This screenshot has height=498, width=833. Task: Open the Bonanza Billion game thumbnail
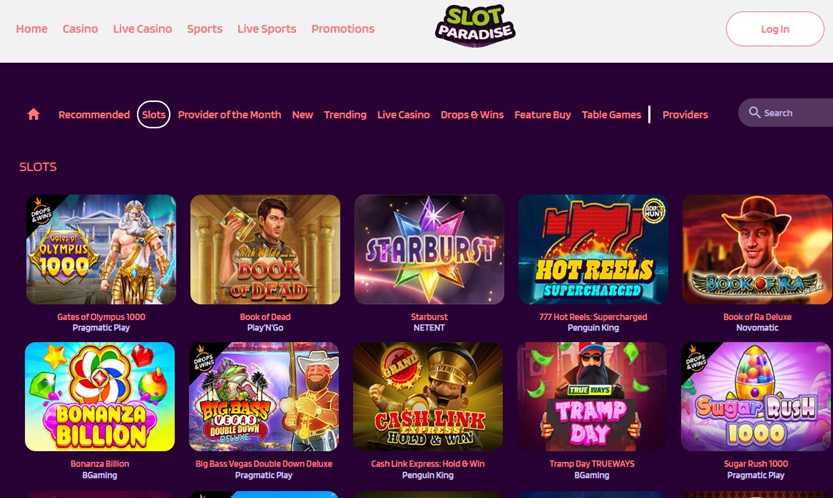pyautogui.click(x=100, y=396)
